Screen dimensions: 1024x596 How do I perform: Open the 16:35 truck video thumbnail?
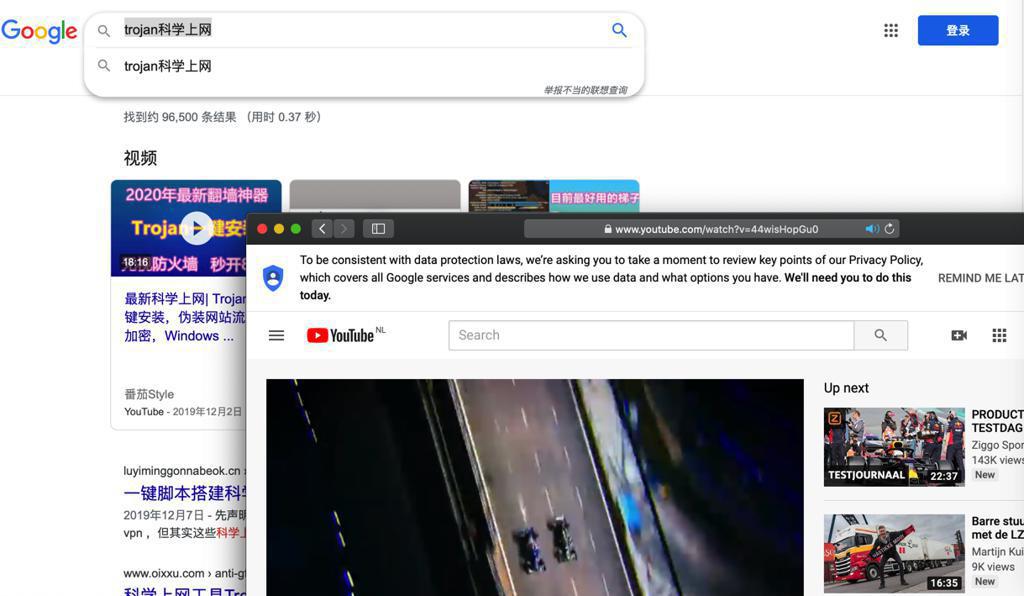[x=894, y=554]
